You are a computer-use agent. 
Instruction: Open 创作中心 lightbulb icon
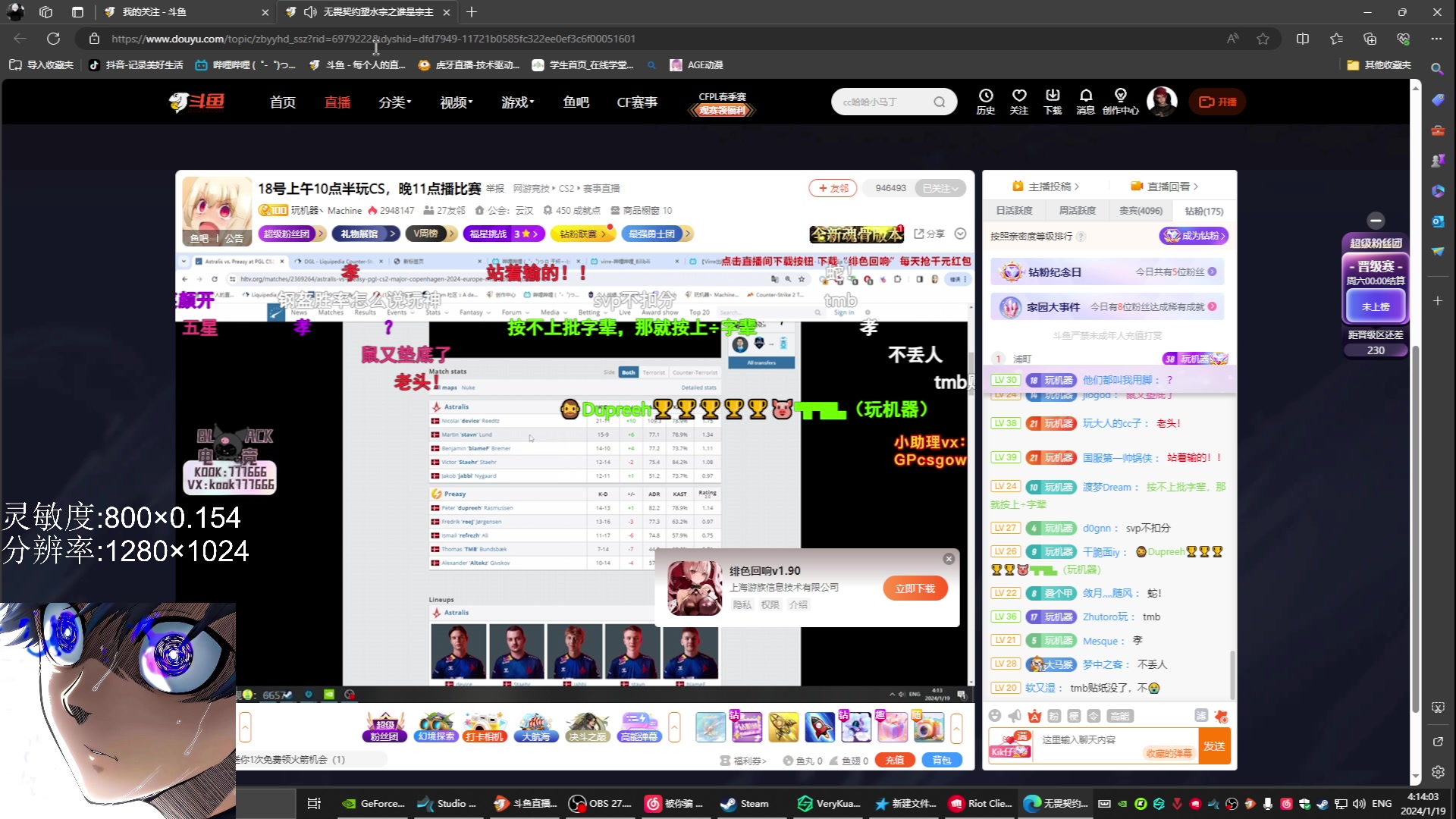[x=1120, y=101]
